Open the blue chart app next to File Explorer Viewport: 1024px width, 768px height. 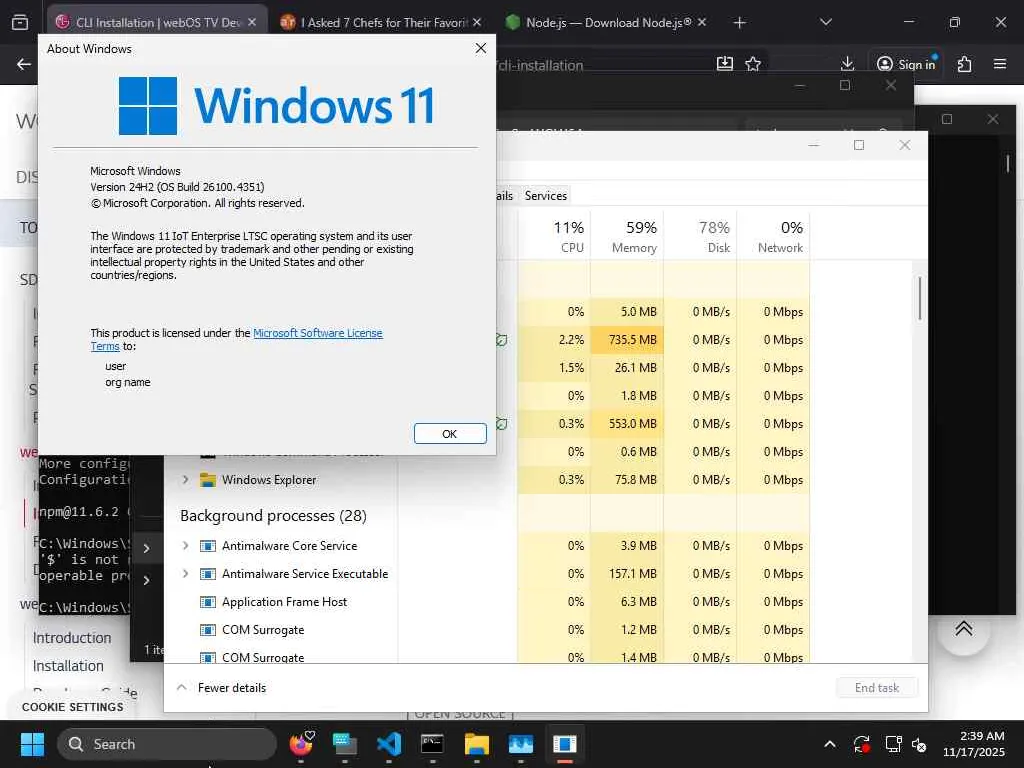click(x=520, y=744)
